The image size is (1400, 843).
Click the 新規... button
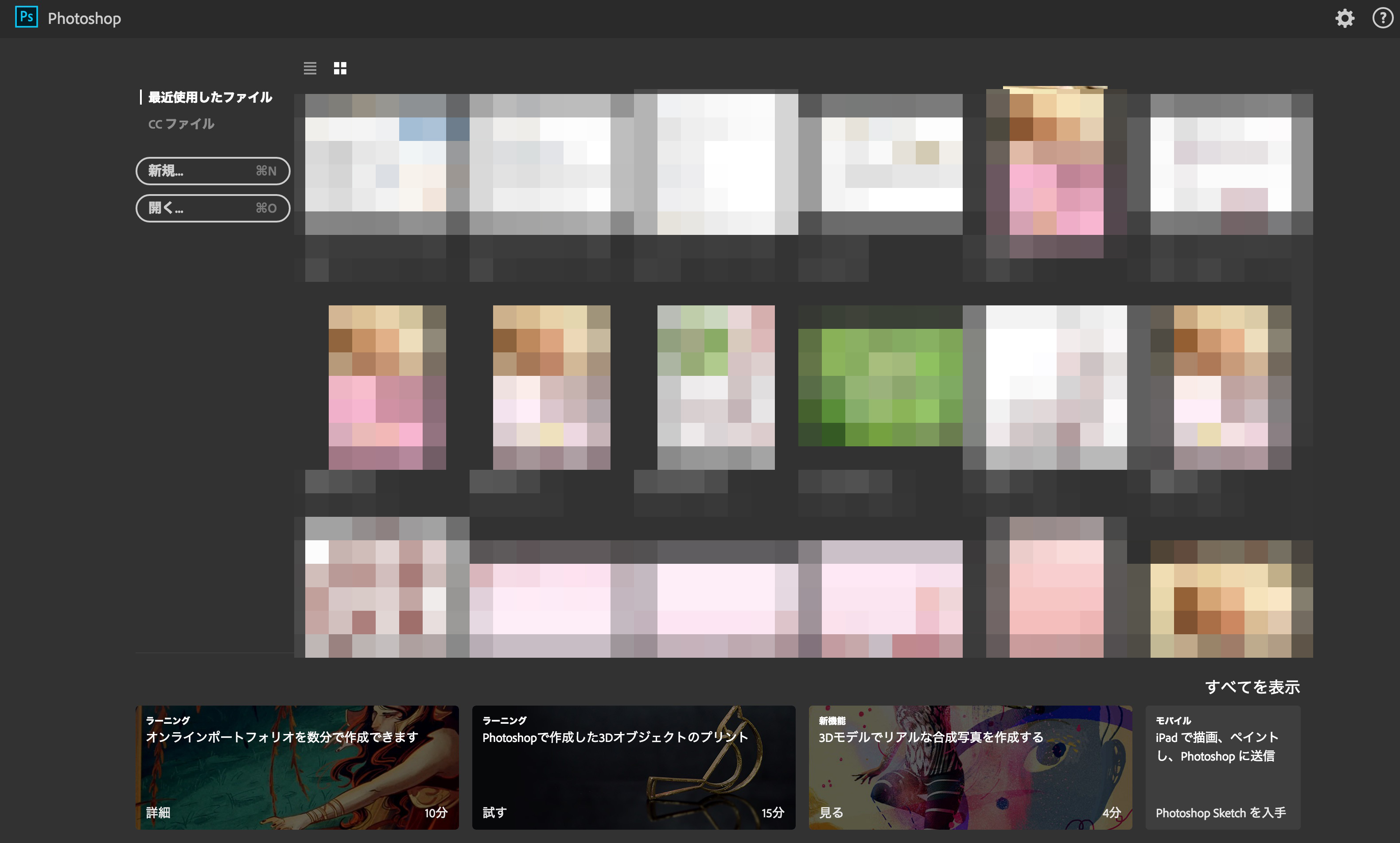(213, 171)
